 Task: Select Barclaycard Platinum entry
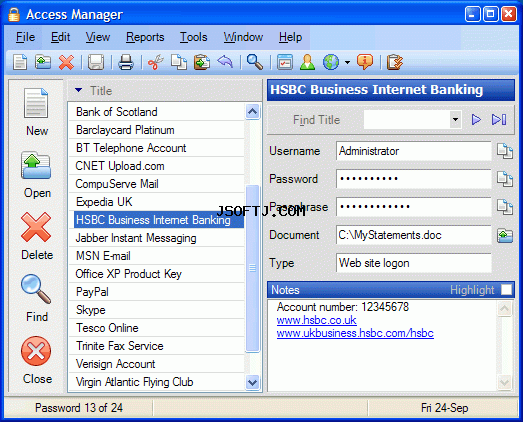click(156, 130)
